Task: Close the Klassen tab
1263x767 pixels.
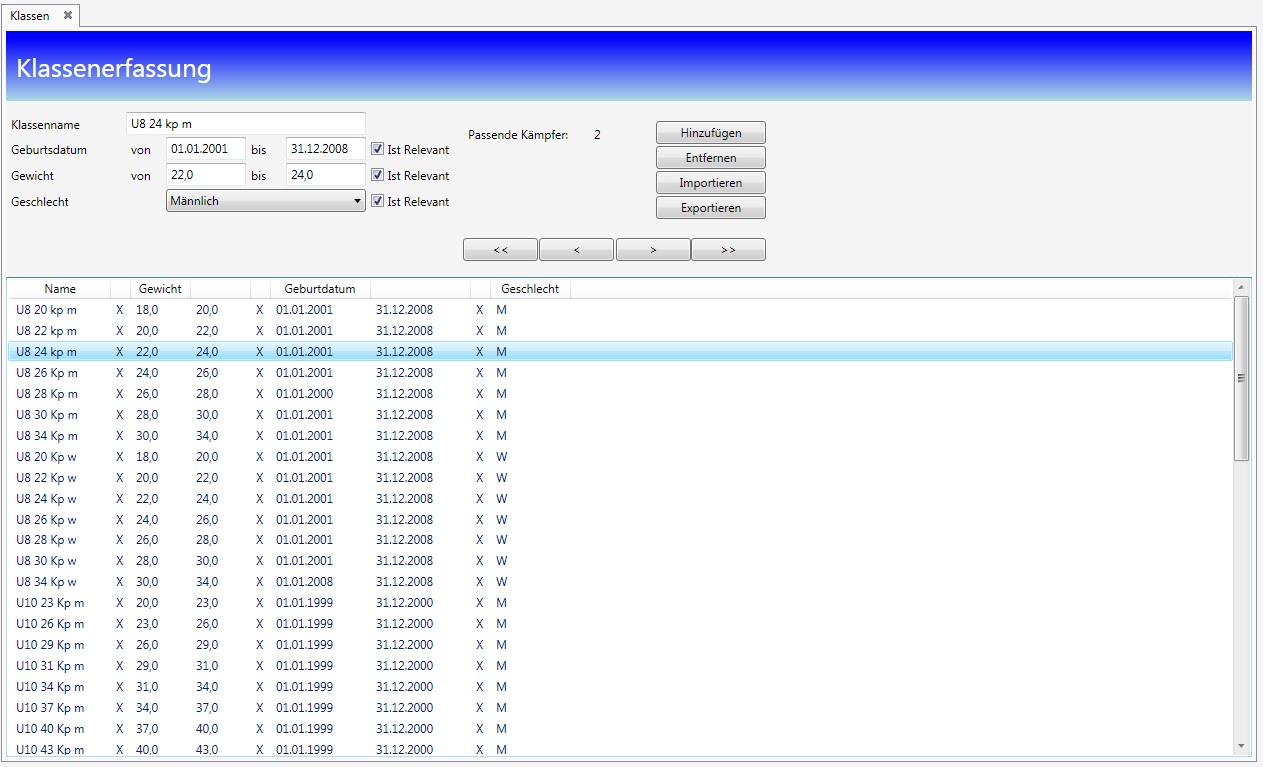Action: tap(68, 15)
